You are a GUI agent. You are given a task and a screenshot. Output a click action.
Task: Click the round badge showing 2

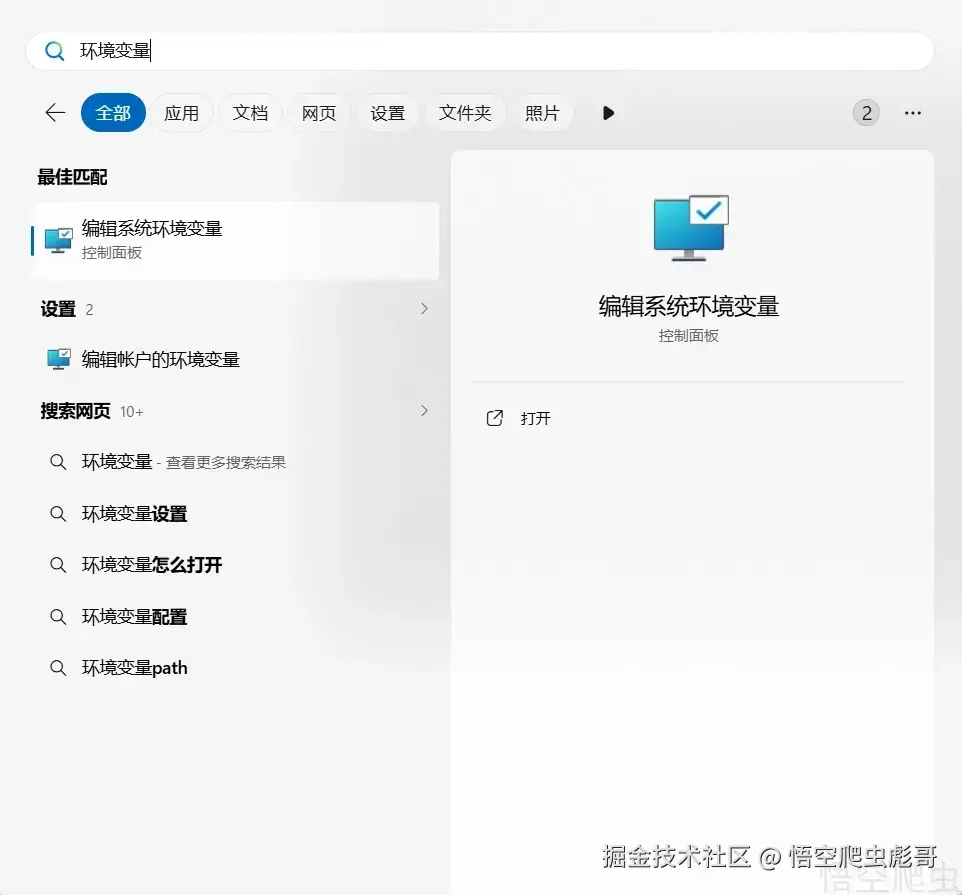point(866,113)
